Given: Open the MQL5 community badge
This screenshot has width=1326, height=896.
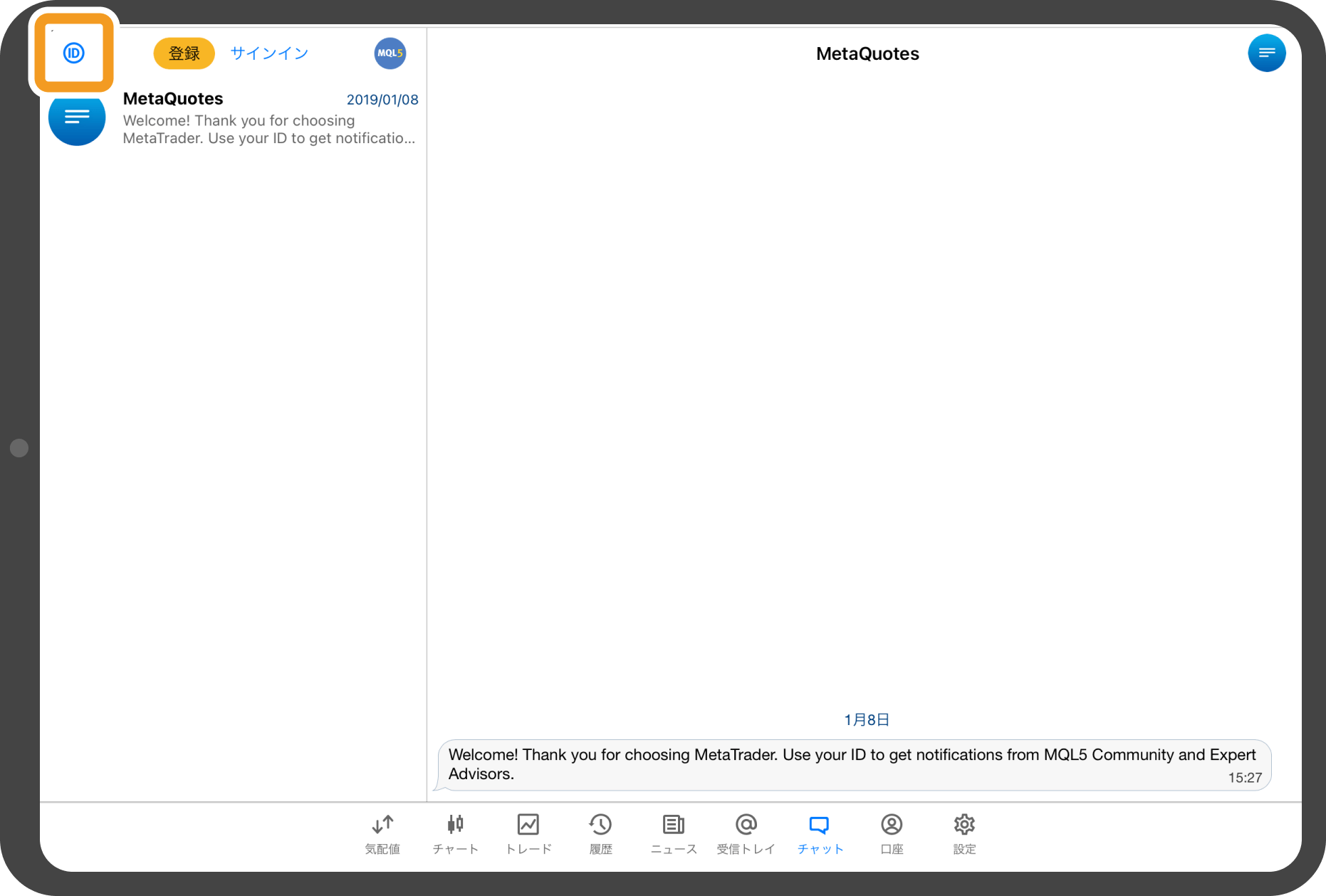Looking at the screenshot, I should [390, 53].
